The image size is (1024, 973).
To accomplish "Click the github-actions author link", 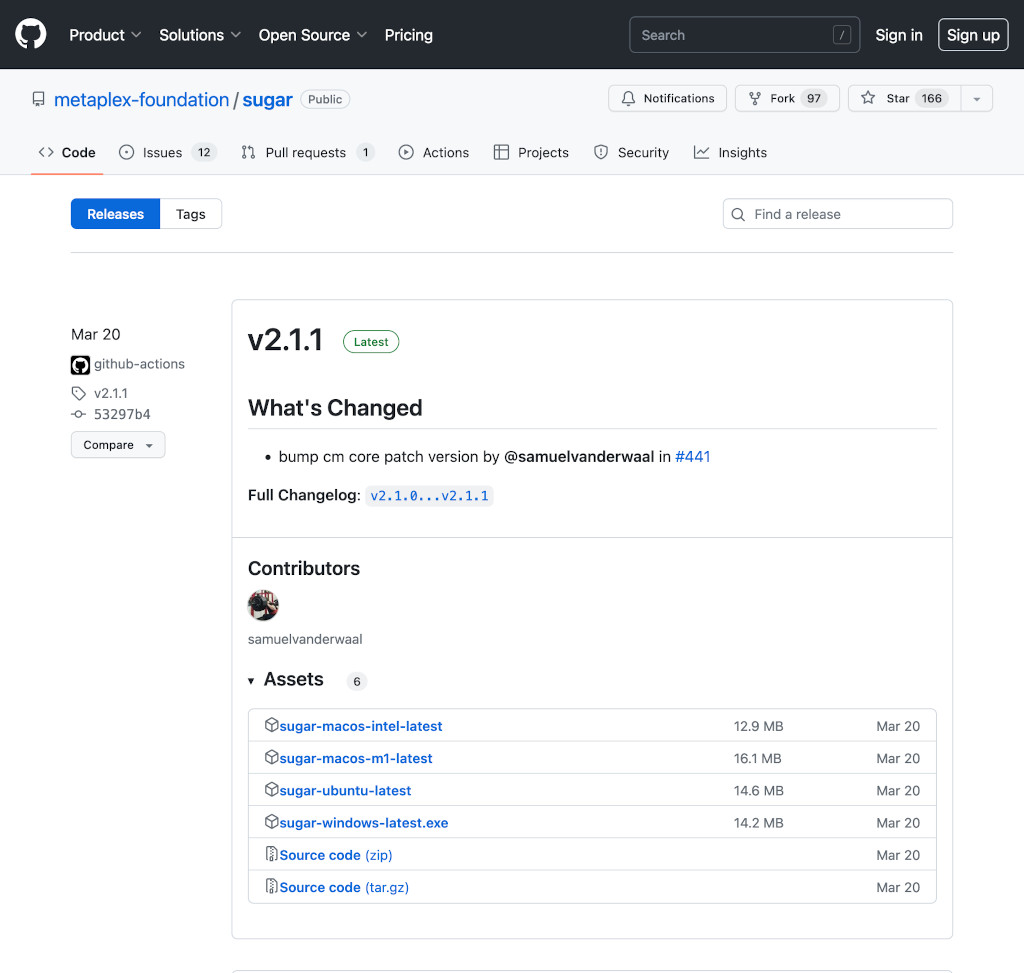I will [139, 364].
